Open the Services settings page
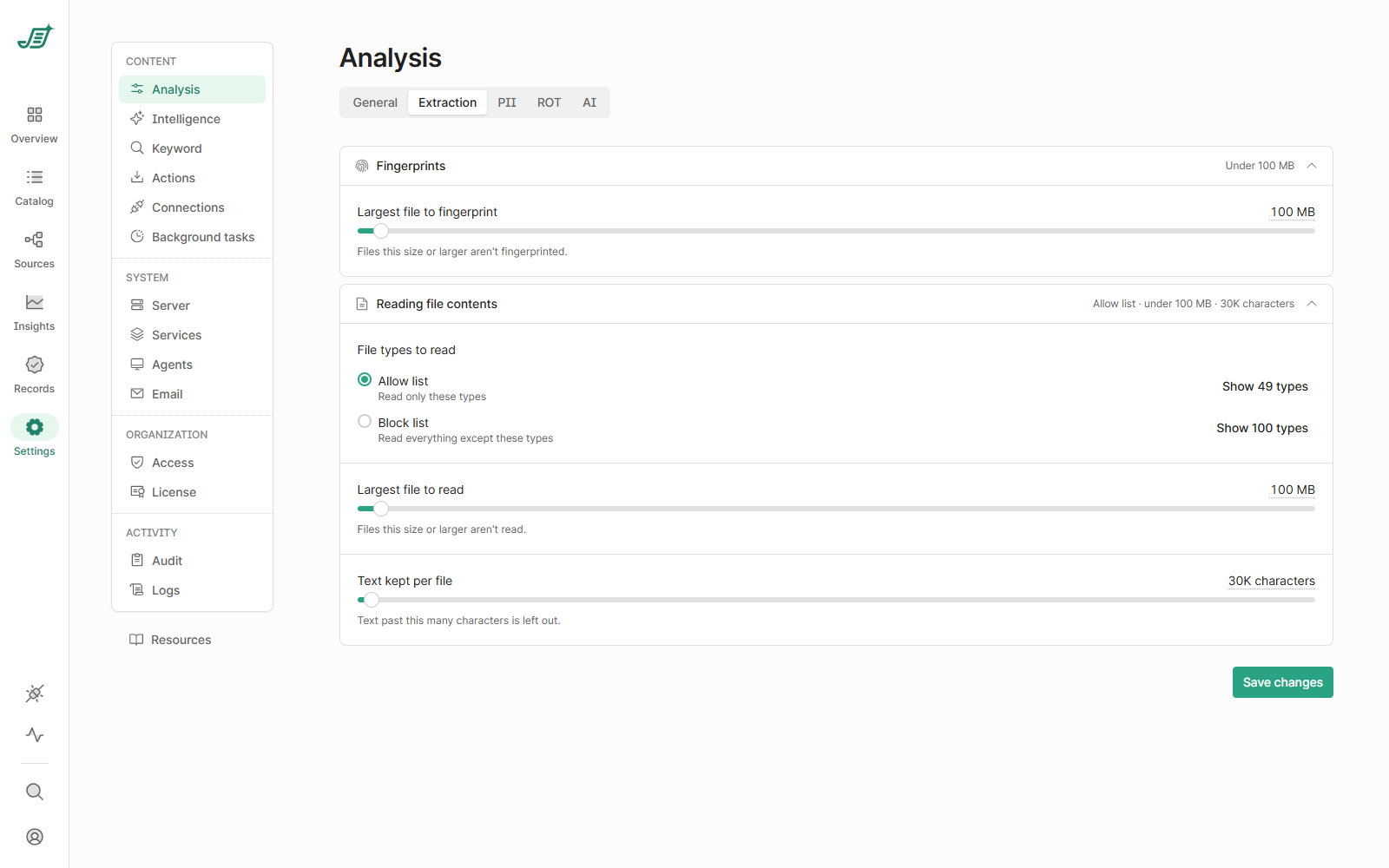The width and height of the screenshot is (1389, 868). point(192,335)
